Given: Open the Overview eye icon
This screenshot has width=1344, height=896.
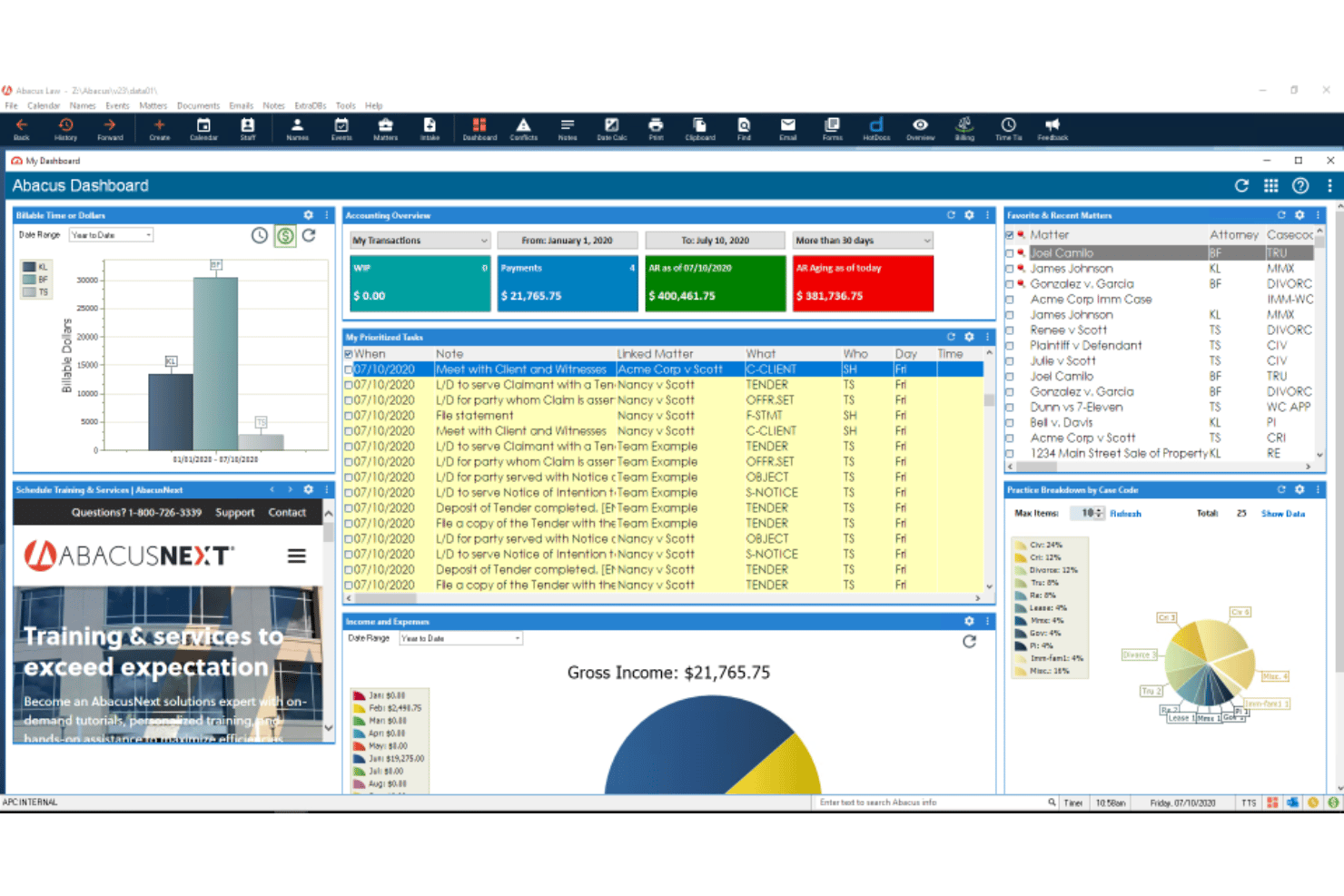Looking at the screenshot, I should tap(920, 129).
